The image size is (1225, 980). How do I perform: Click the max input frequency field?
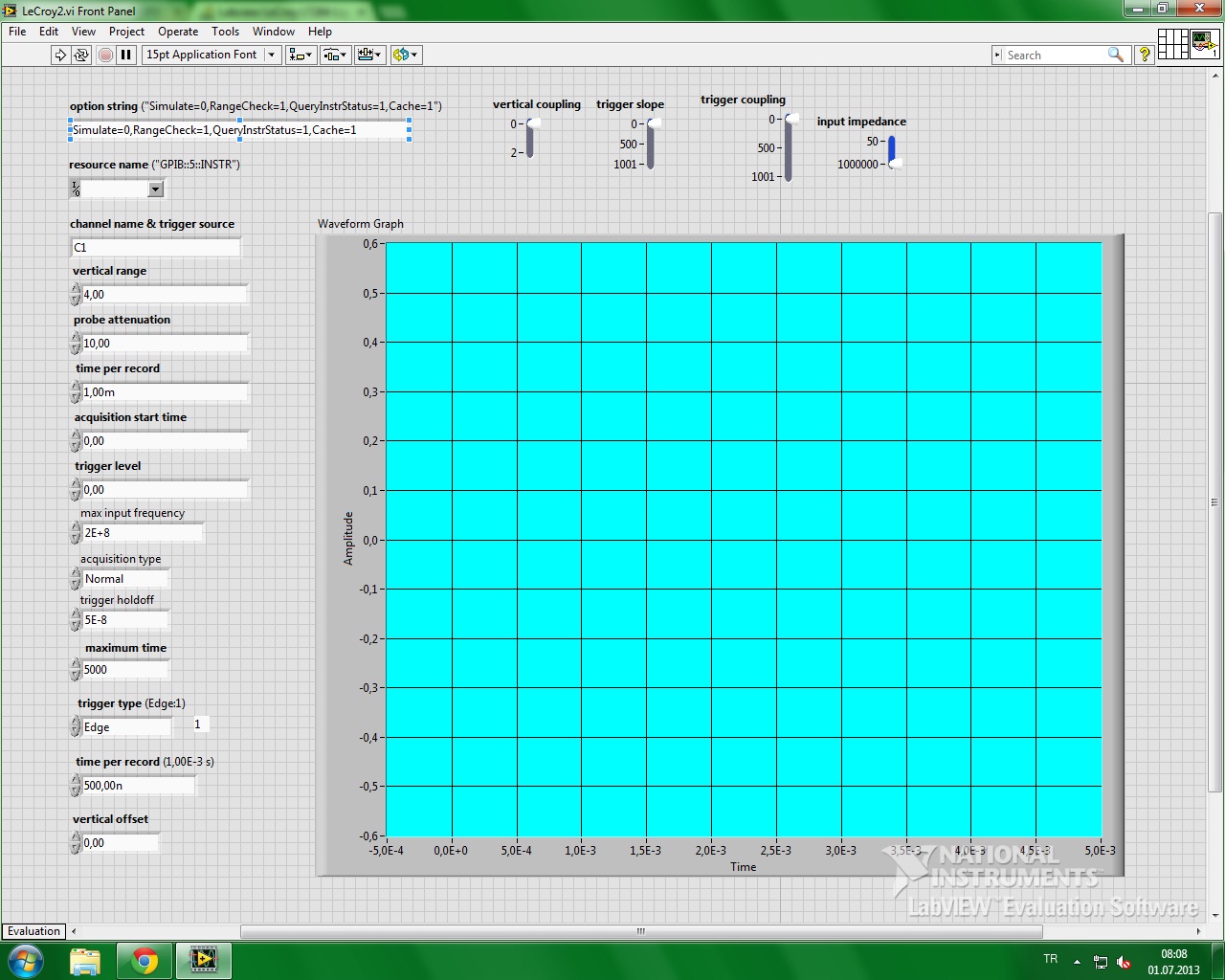coord(143,533)
